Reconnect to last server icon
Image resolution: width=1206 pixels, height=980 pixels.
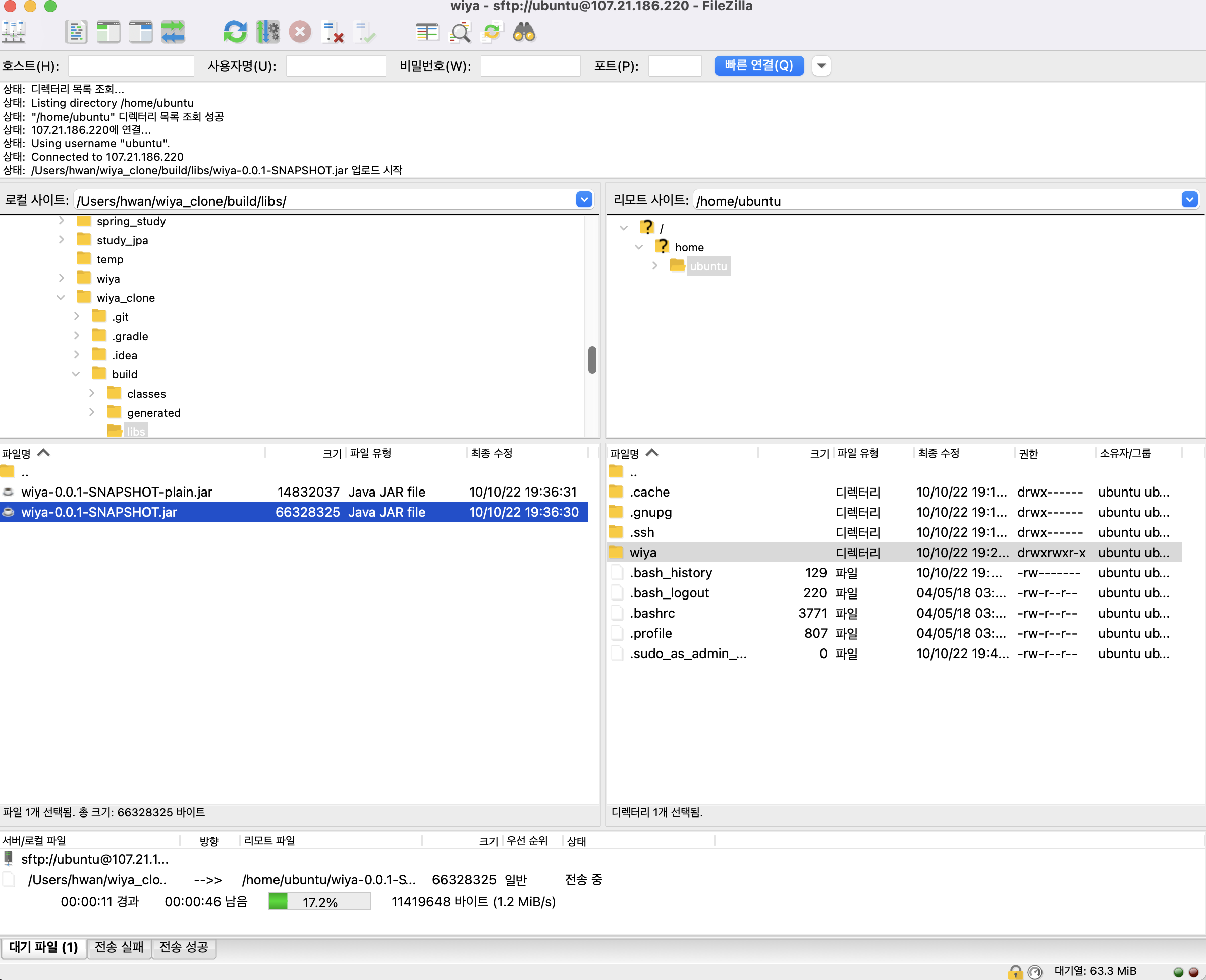point(364,32)
